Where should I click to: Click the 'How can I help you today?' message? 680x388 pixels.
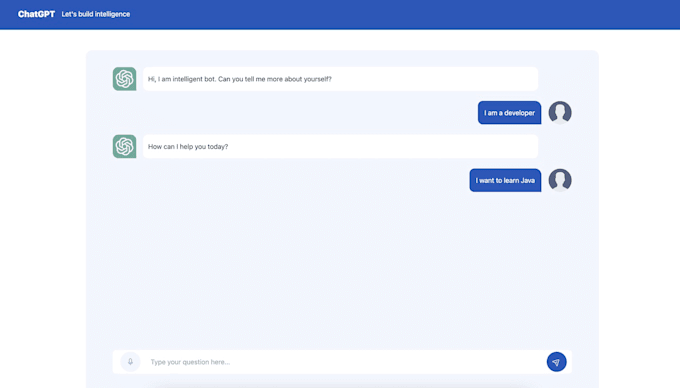click(340, 146)
